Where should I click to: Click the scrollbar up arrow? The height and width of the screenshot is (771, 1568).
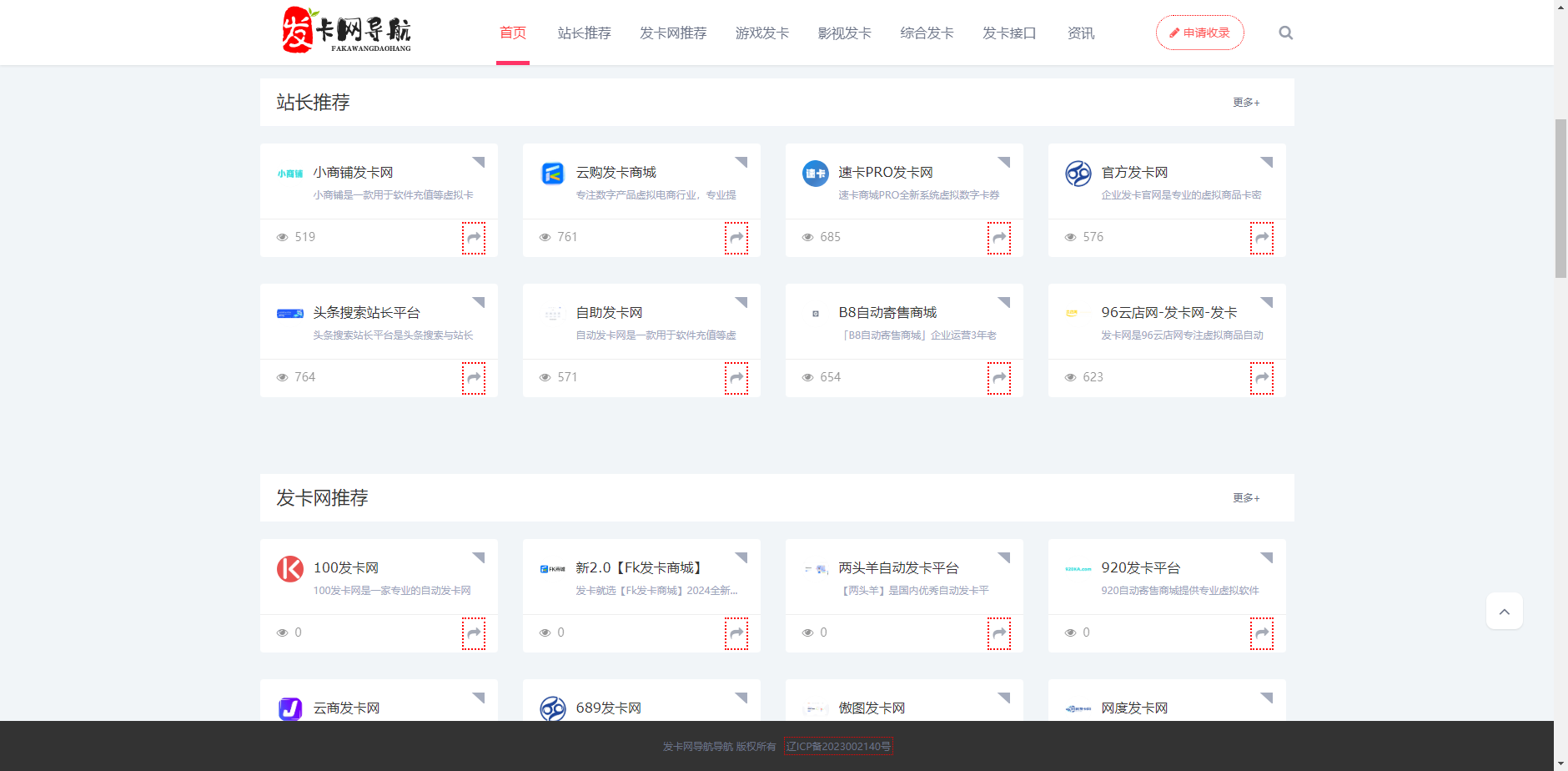click(x=1560, y=7)
